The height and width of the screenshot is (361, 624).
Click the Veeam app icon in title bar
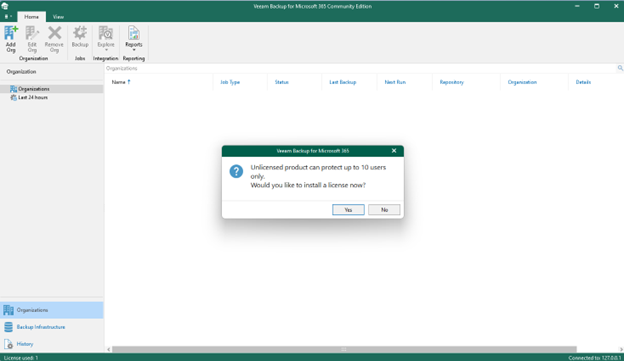click(5, 6)
